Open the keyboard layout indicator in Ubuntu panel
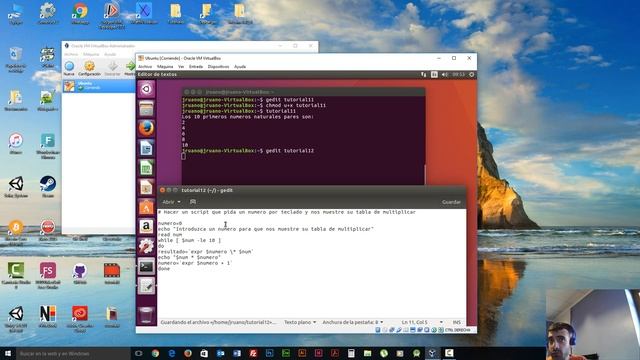This screenshot has width=640, height=360. coord(434,74)
